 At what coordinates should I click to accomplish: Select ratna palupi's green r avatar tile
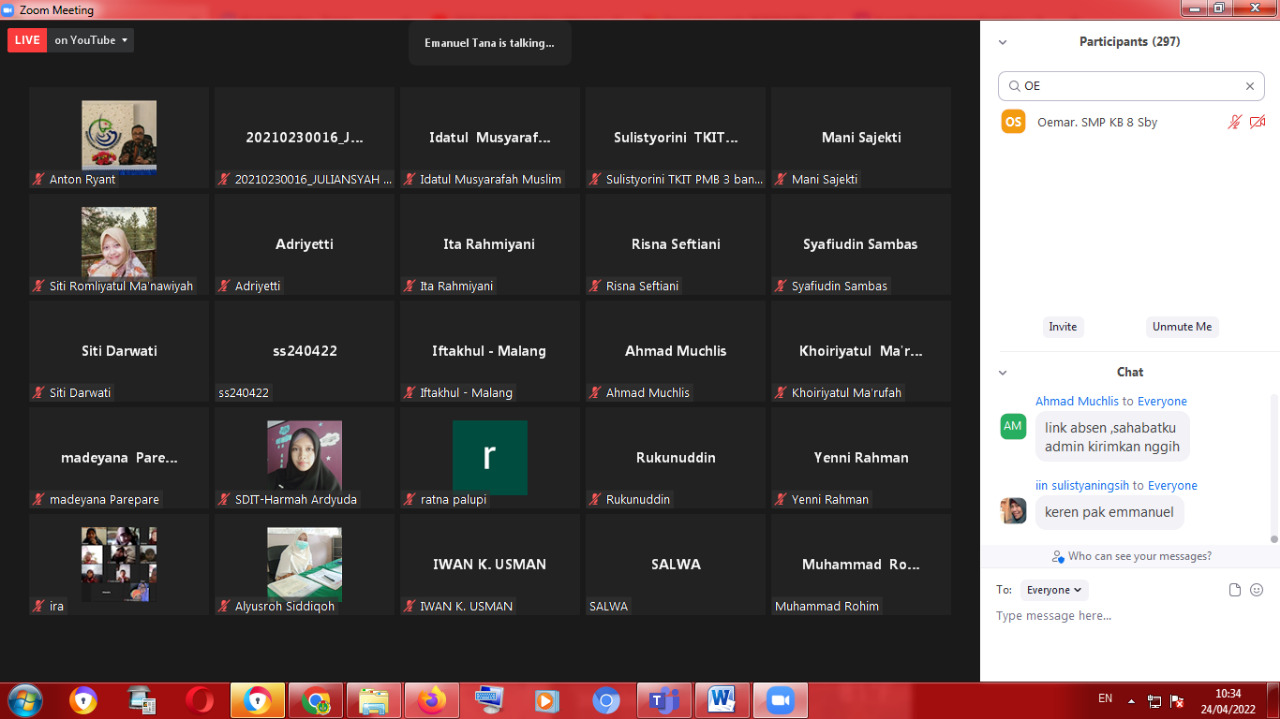[490, 458]
